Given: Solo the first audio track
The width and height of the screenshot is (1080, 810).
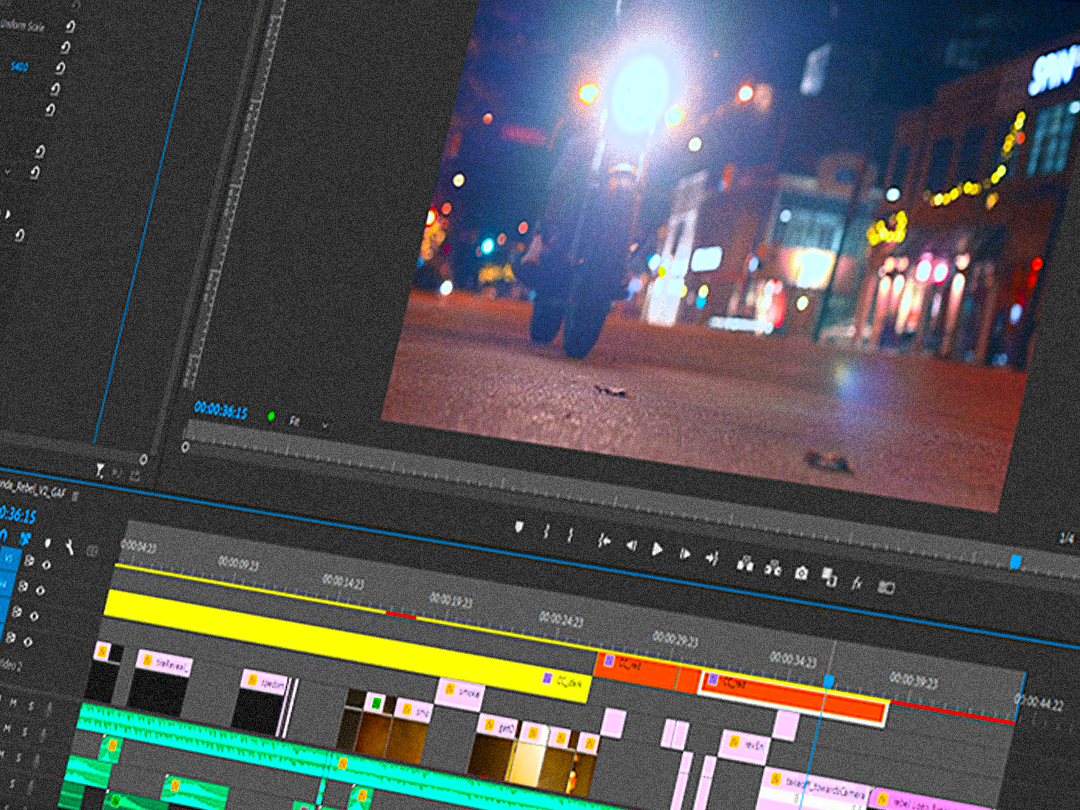Looking at the screenshot, I should (x=31, y=705).
